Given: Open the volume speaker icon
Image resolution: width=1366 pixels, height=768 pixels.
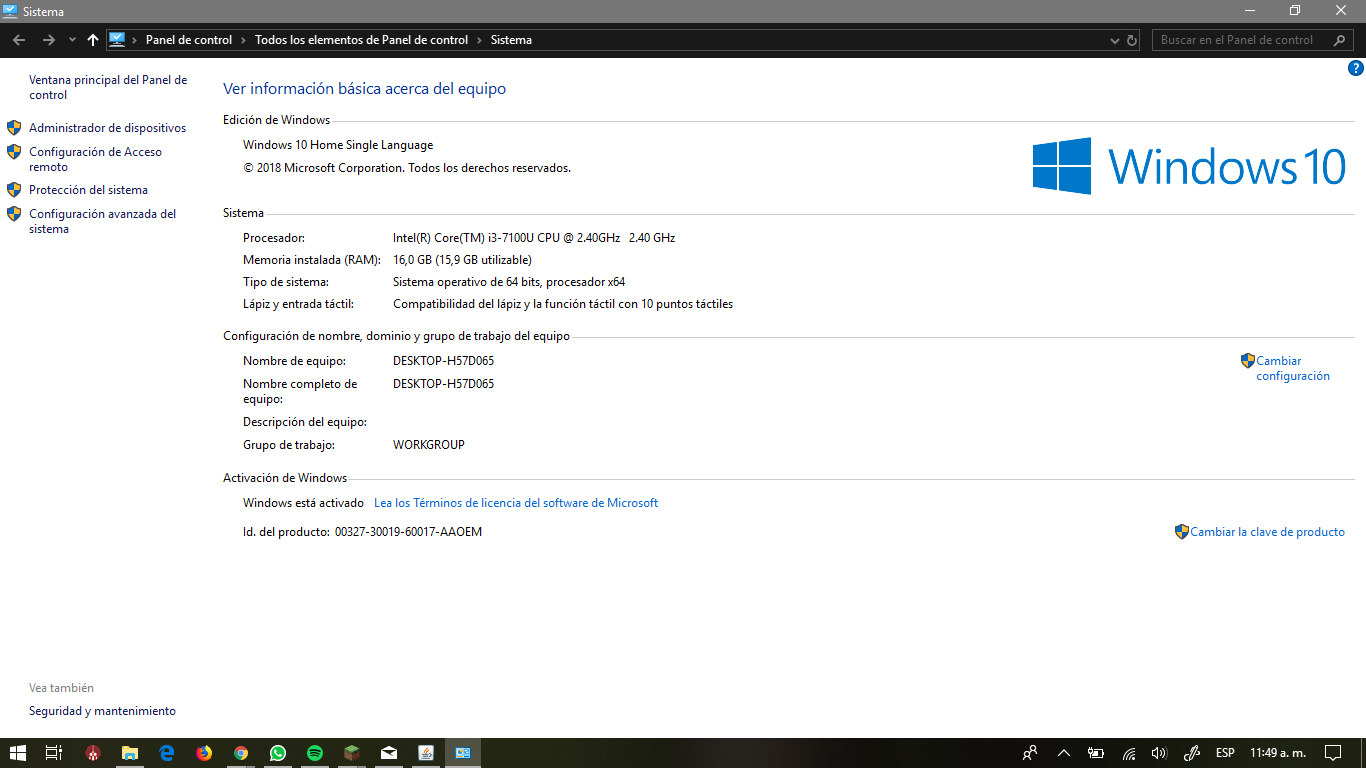Looking at the screenshot, I should (1160, 753).
